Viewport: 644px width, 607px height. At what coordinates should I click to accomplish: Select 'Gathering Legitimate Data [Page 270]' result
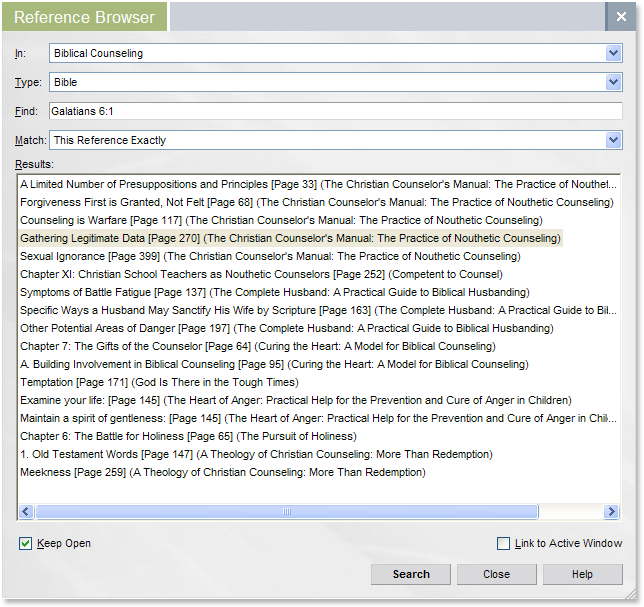pyautogui.click(x=290, y=238)
